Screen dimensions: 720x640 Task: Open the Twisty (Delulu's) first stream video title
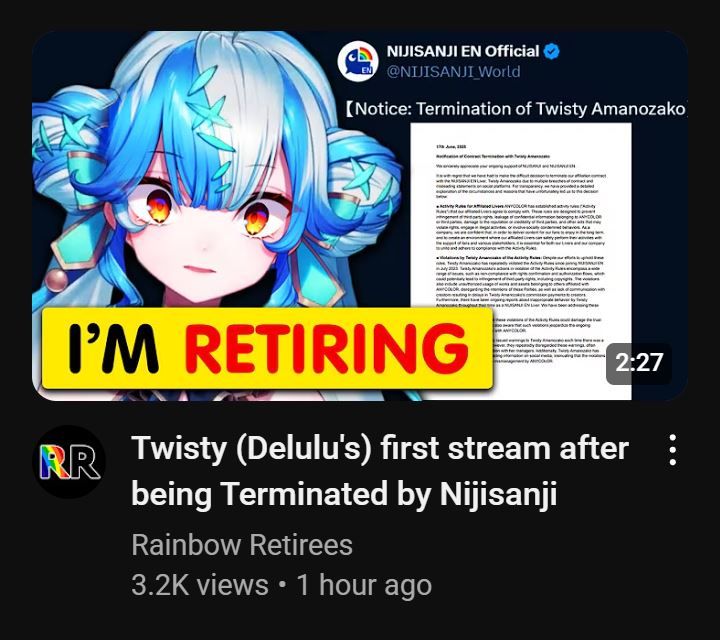tap(380, 471)
